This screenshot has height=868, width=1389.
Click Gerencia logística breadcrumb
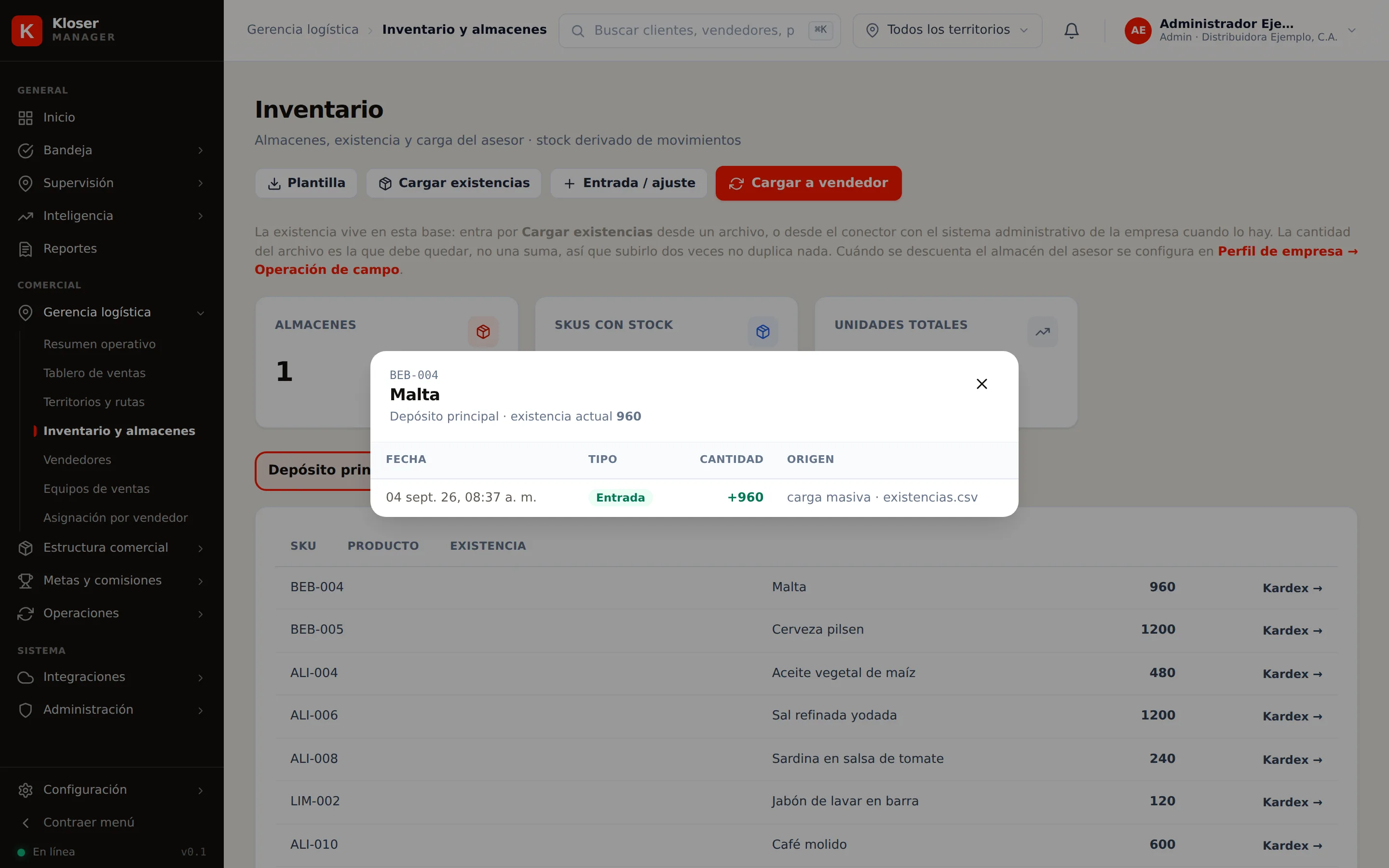pyautogui.click(x=302, y=30)
